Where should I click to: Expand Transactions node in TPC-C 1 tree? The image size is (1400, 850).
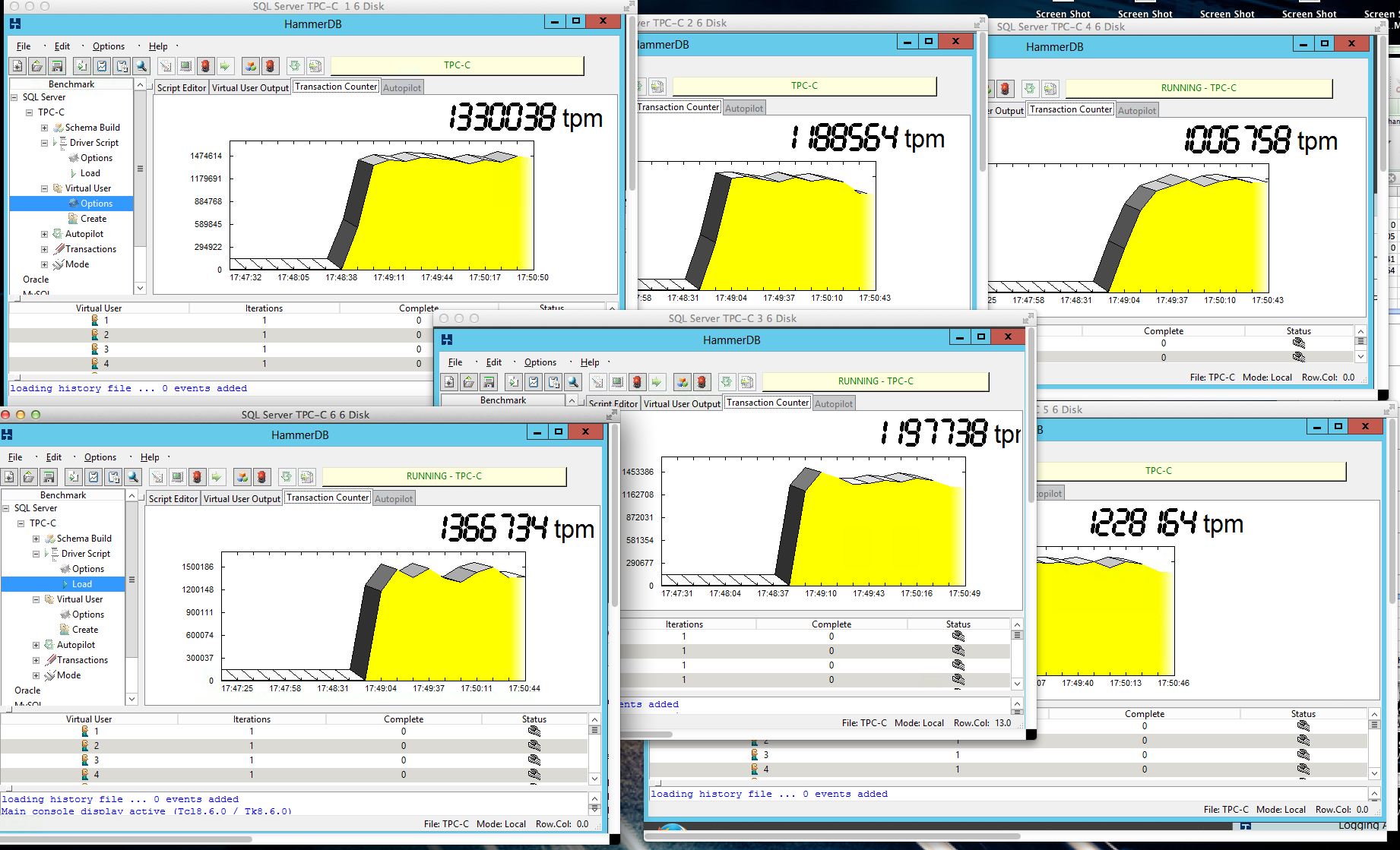click(44, 249)
